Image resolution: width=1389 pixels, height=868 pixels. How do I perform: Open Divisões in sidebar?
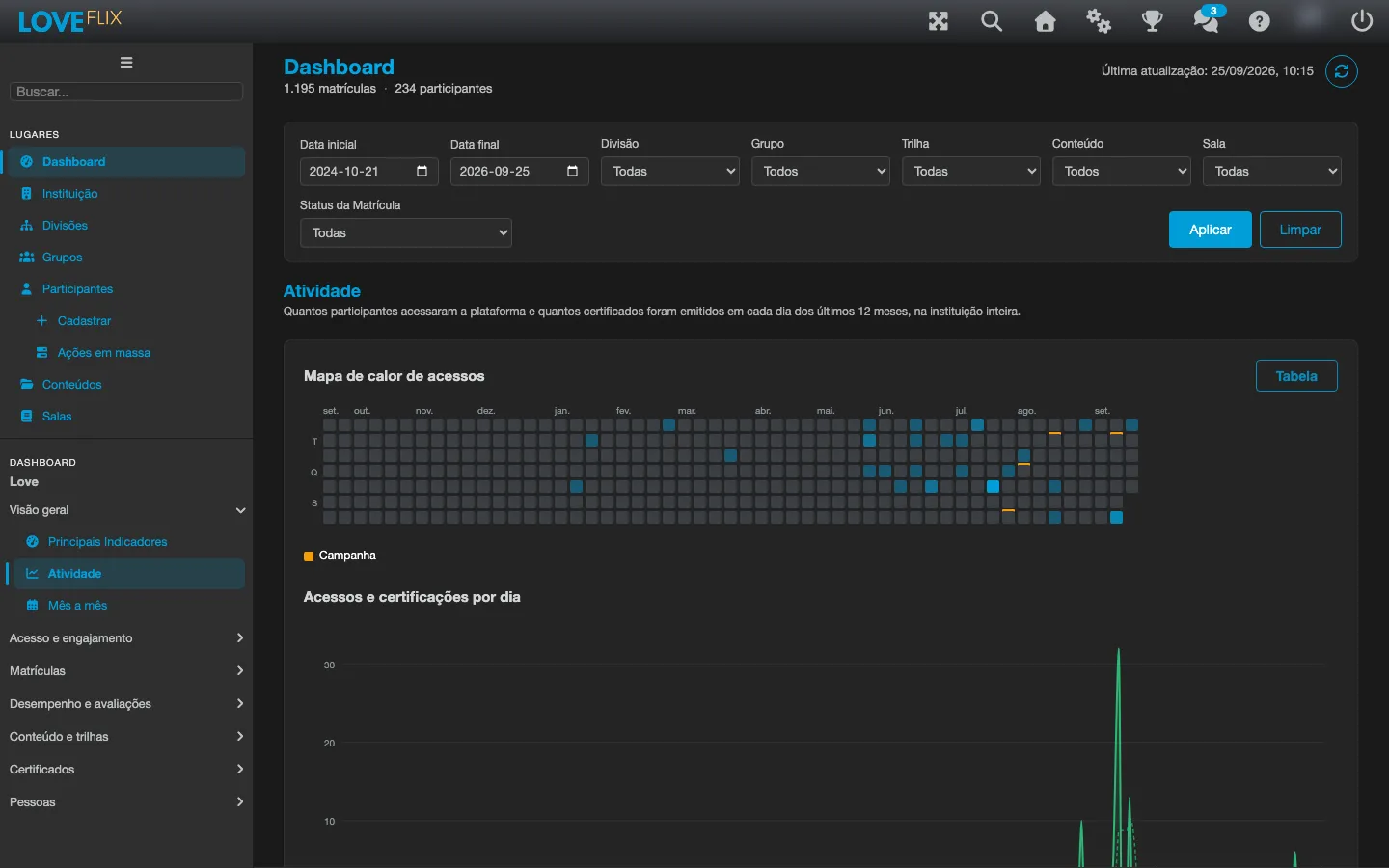pos(65,226)
